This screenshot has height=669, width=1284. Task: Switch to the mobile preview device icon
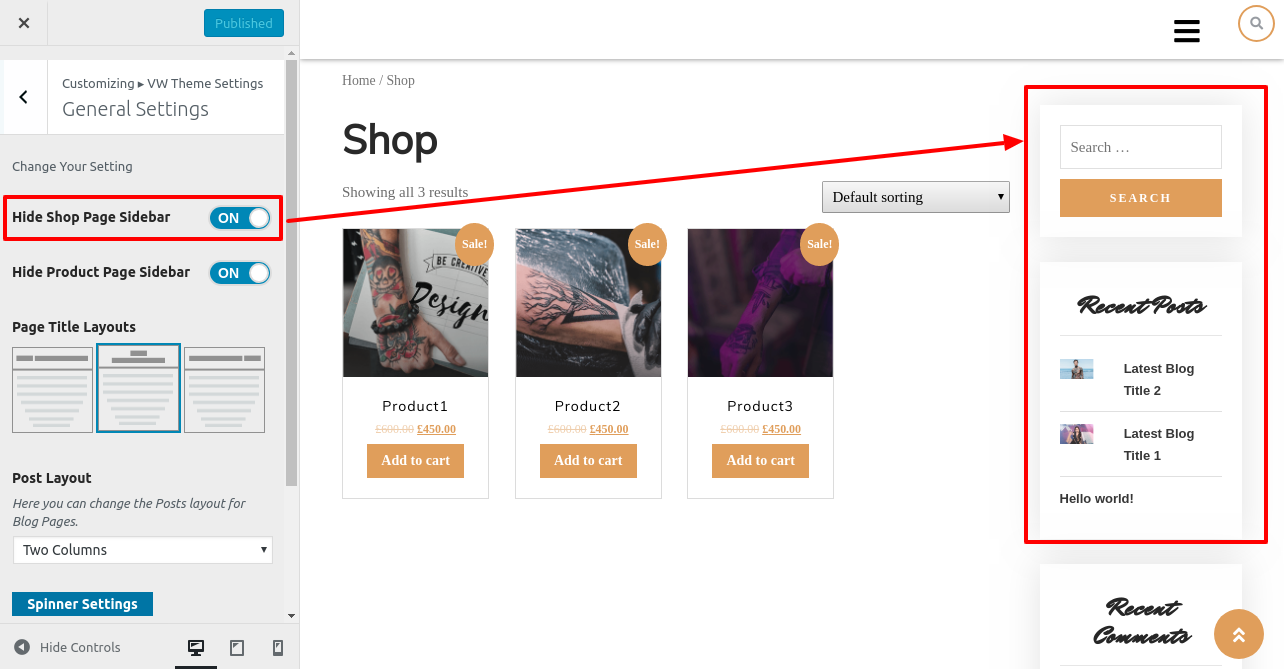pyautogui.click(x=278, y=648)
